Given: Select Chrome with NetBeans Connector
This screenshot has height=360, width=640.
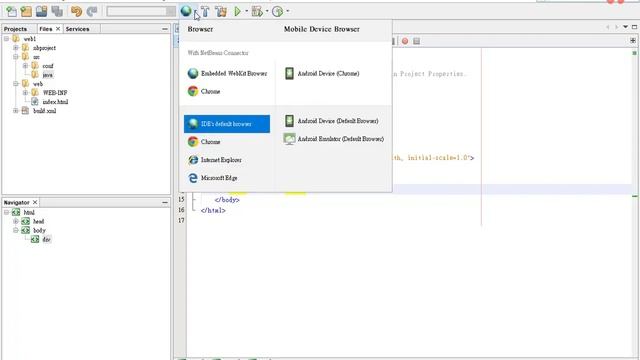Looking at the screenshot, I should click(204, 91).
